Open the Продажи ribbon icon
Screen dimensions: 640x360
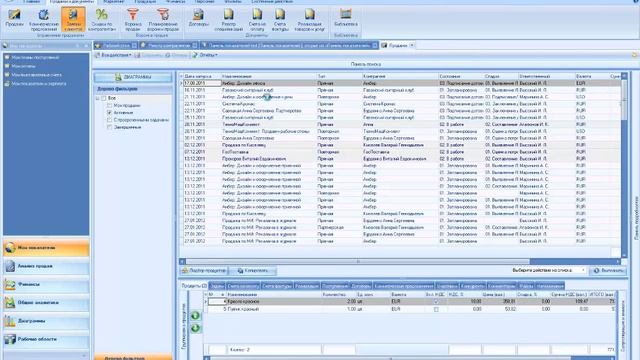coord(14,18)
